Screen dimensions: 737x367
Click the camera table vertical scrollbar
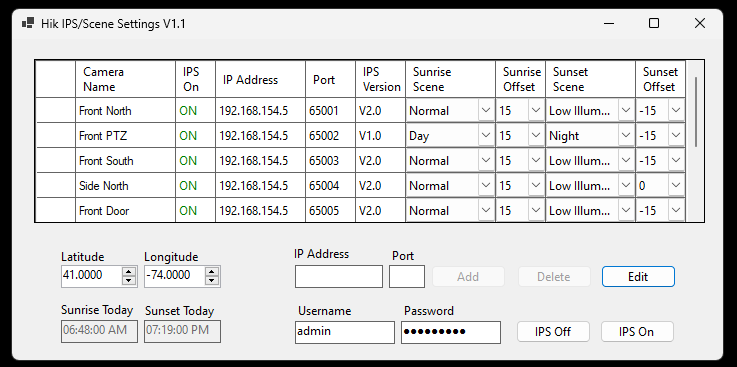click(696, 113)
